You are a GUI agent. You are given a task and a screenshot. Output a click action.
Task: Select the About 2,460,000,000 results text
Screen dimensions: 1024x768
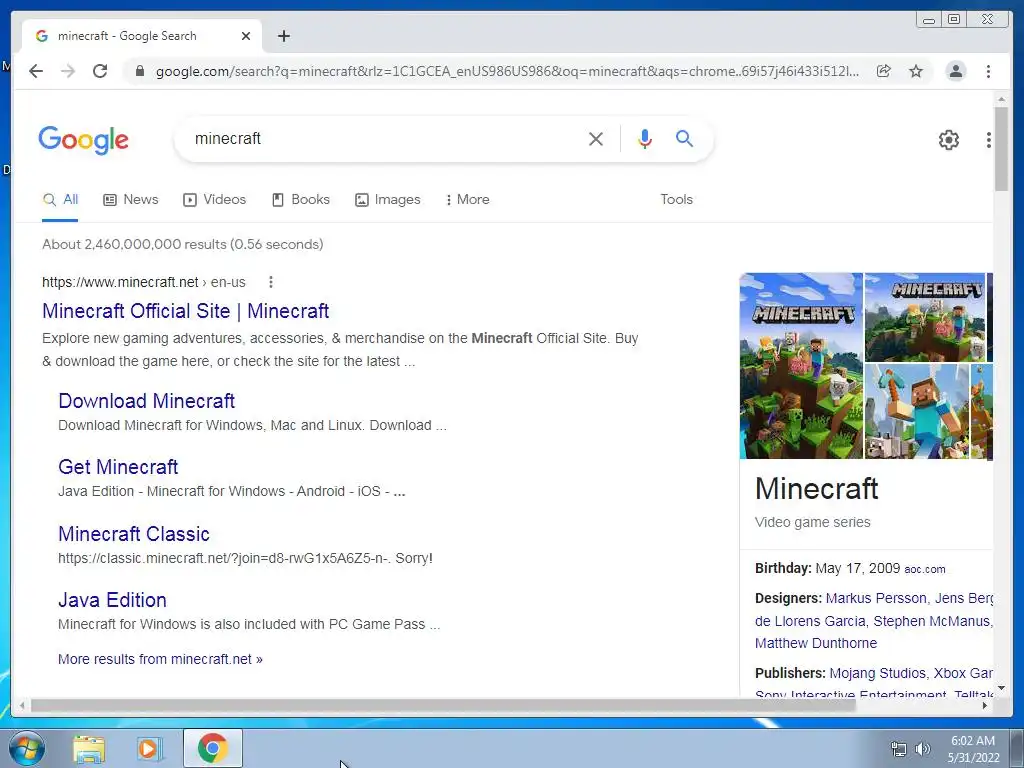183,244
